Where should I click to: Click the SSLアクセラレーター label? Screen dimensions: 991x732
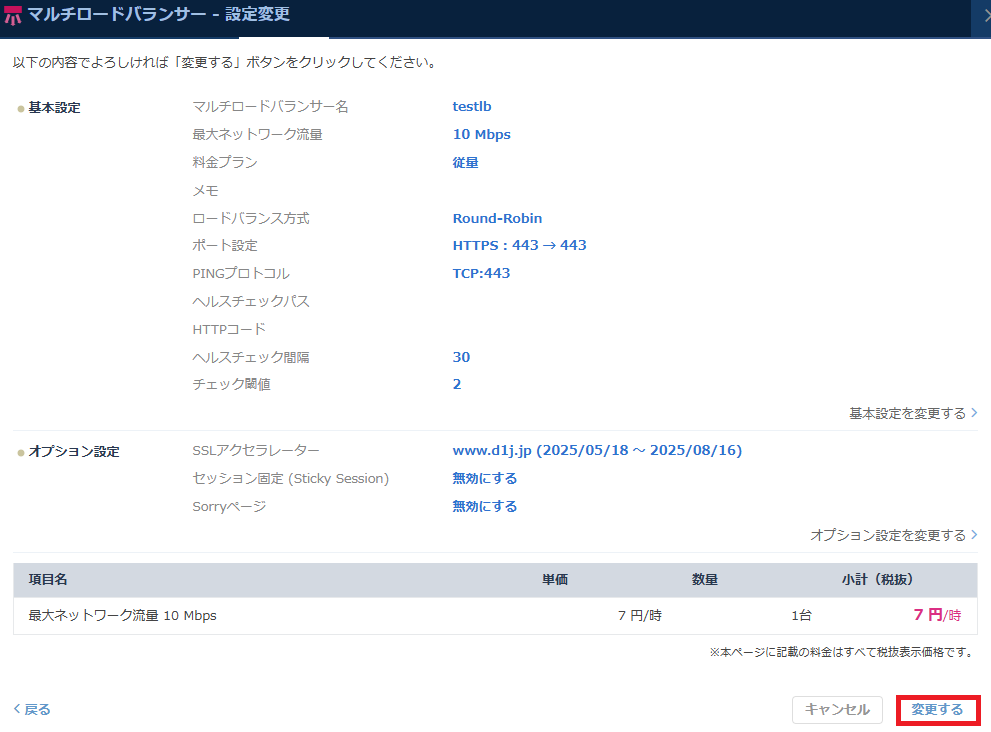[256, 450]
